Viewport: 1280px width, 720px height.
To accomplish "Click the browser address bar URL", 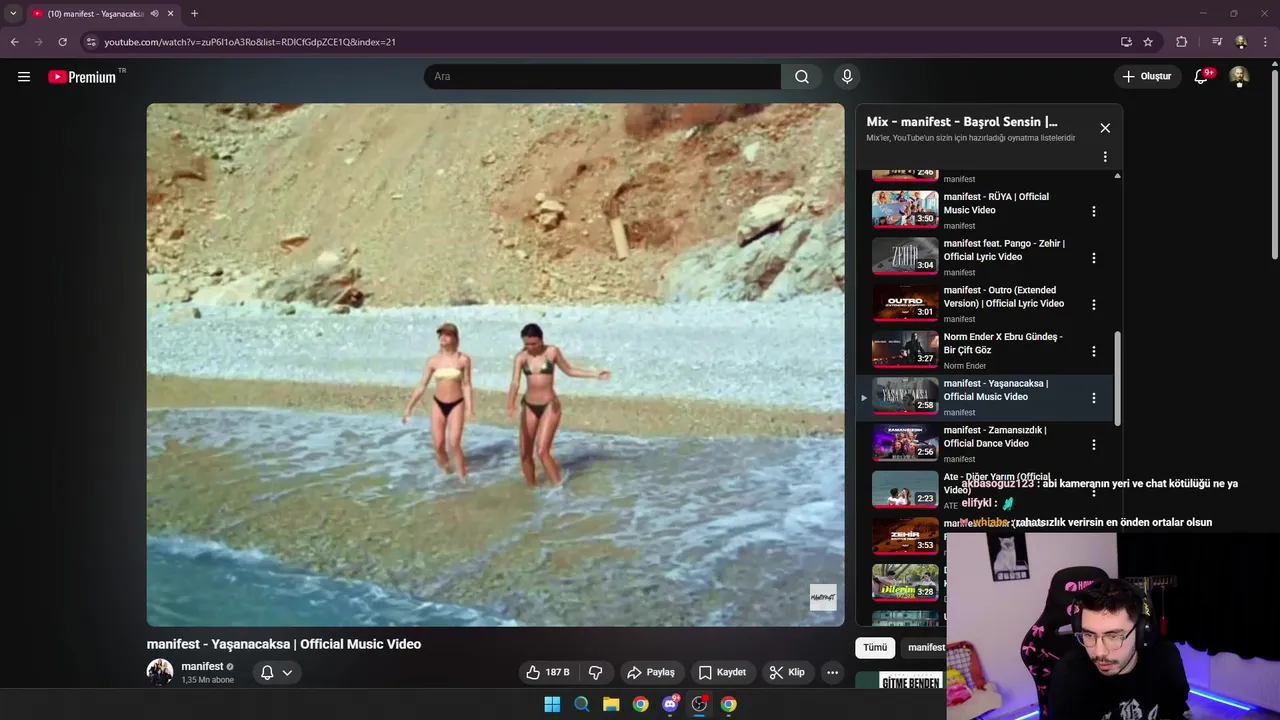I will (x=250, y=42).
